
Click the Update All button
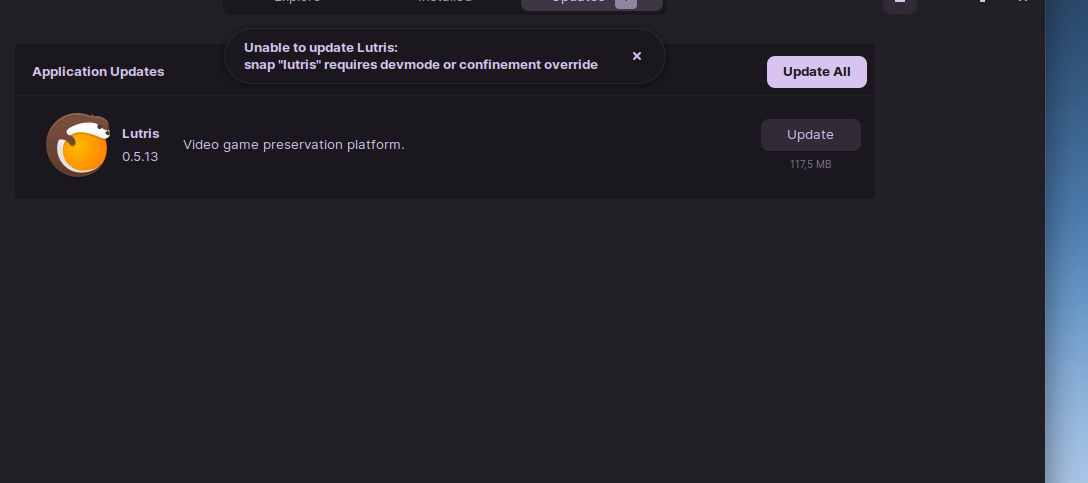(816, 72)
